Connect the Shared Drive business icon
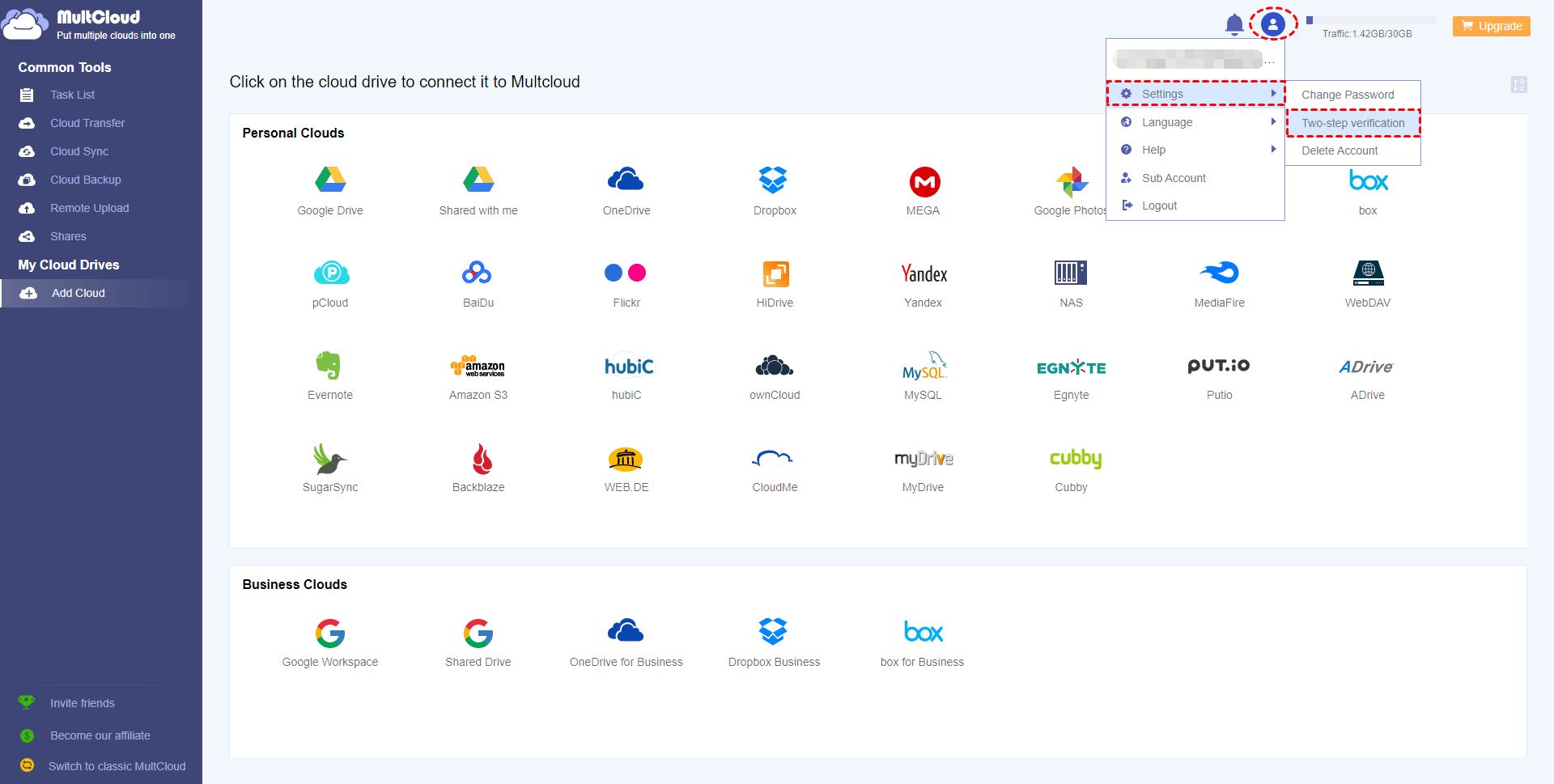Image resolution: width=1554 pixels, height=784 pixels. (478, 633)
